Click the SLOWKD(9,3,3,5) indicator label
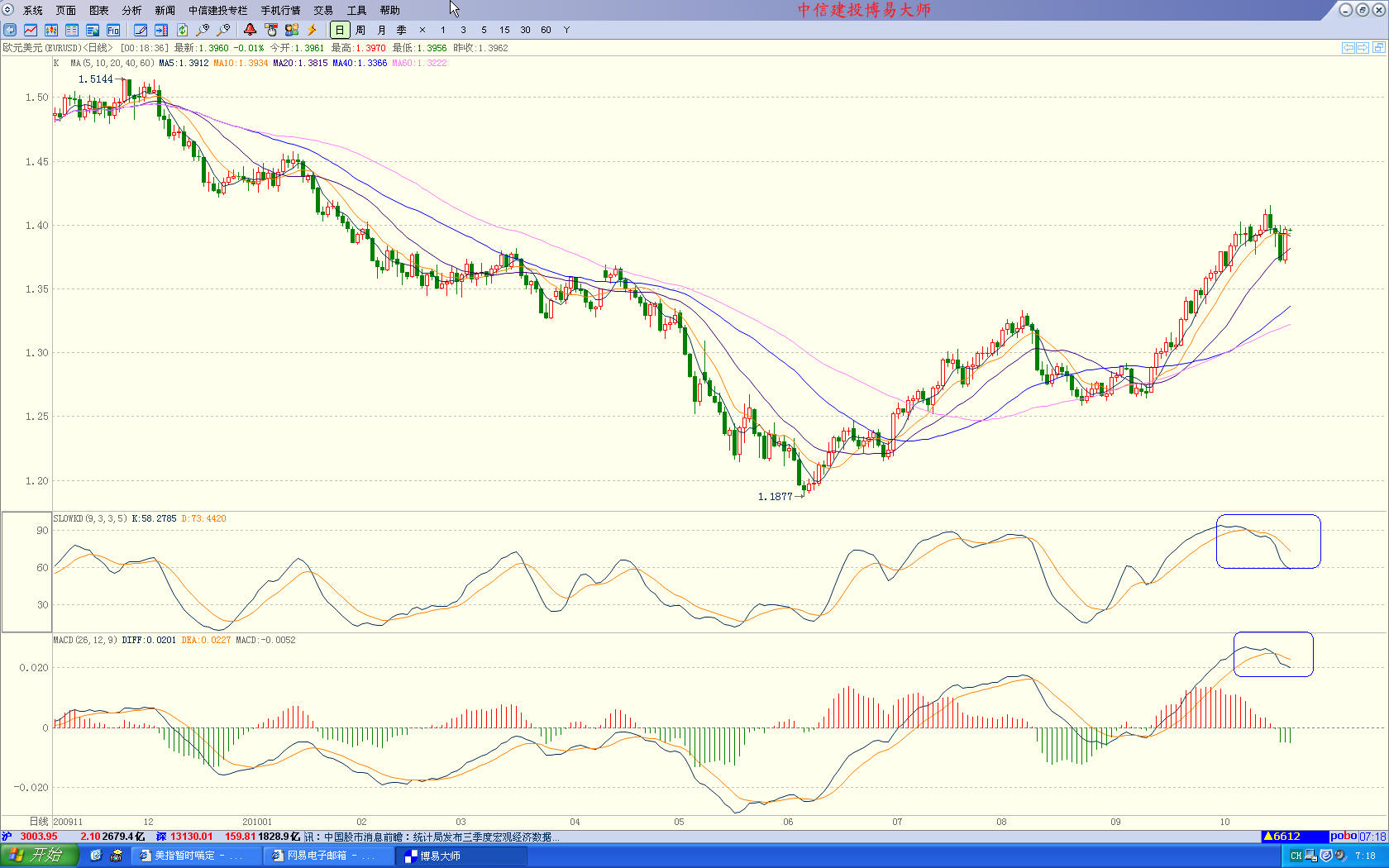The height and width of the screenshot is (868, 1389). [x=90, y=518]
